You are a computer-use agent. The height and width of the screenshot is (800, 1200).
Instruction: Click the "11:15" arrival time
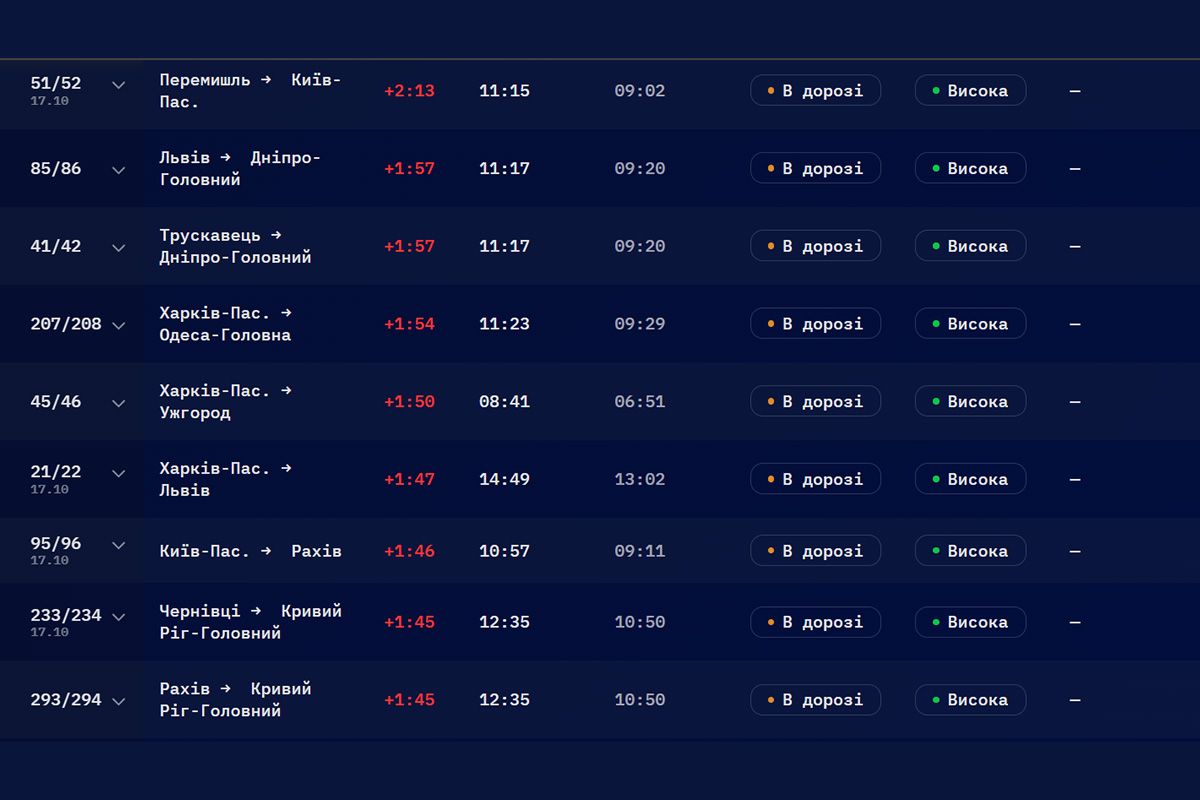click(504, 91)
